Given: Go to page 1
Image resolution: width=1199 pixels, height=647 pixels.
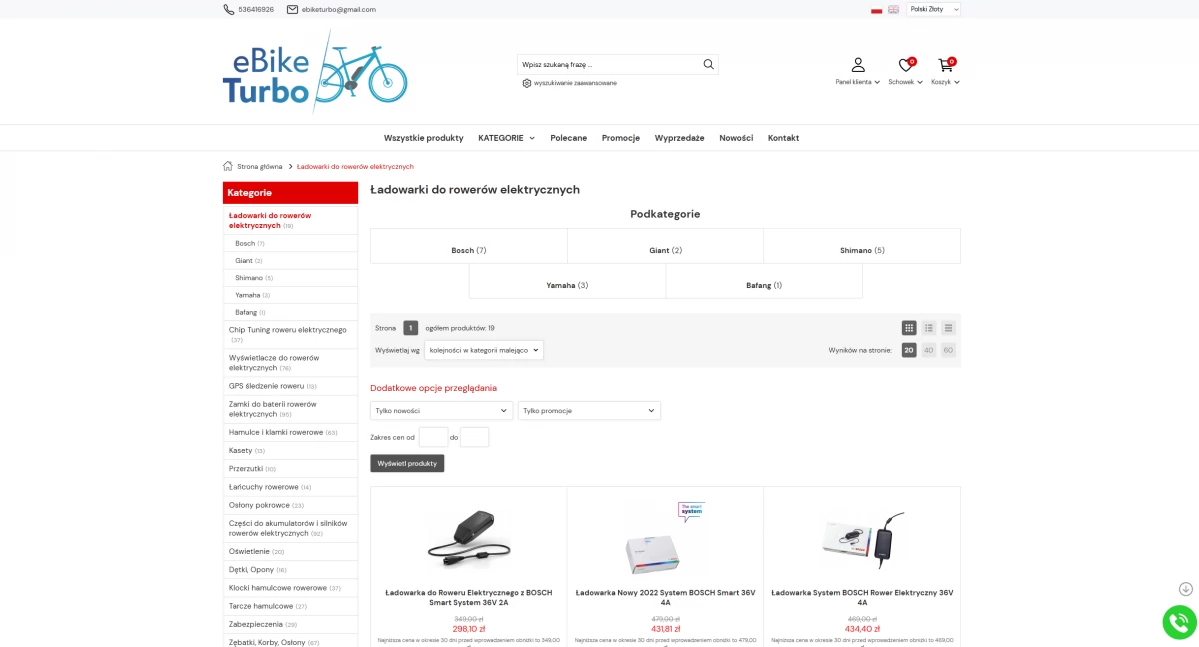Looking at the screenshot, I should (411, 328).
